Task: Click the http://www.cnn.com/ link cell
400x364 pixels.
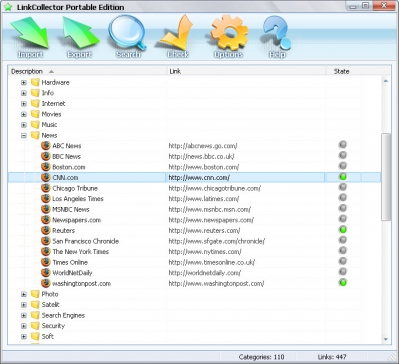Action: tap(199, 177)
